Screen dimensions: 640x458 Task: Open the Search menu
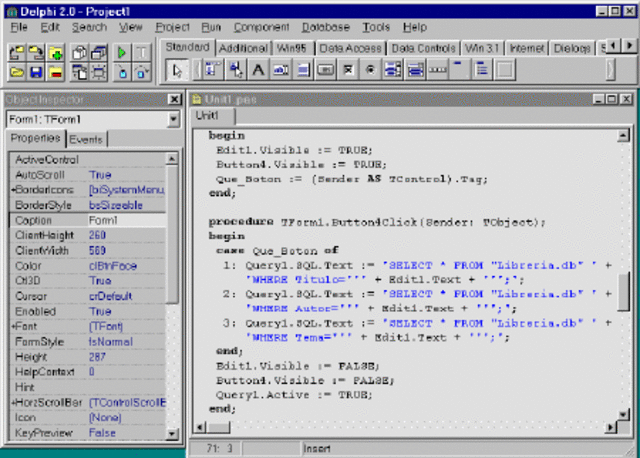click(x=89, y=27)
